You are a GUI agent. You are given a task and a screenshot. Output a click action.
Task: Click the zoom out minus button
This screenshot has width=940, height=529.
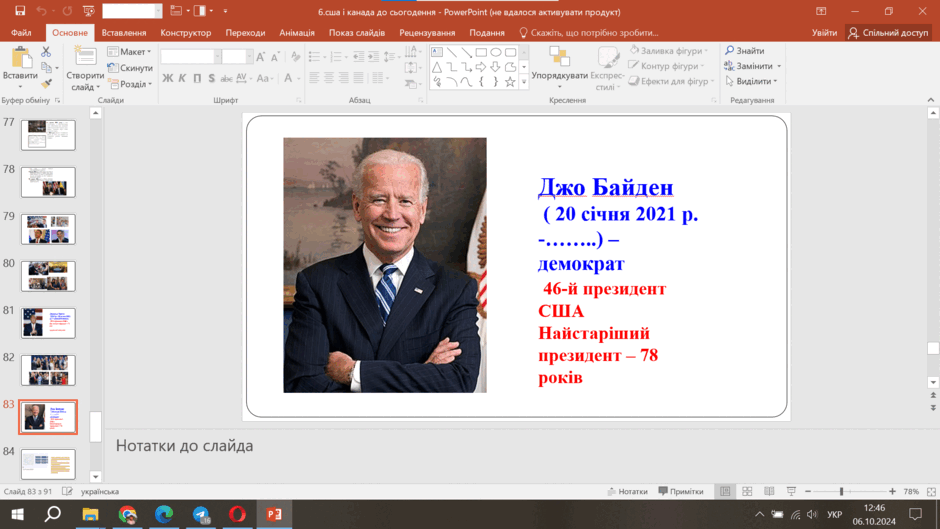coord(808,491)
